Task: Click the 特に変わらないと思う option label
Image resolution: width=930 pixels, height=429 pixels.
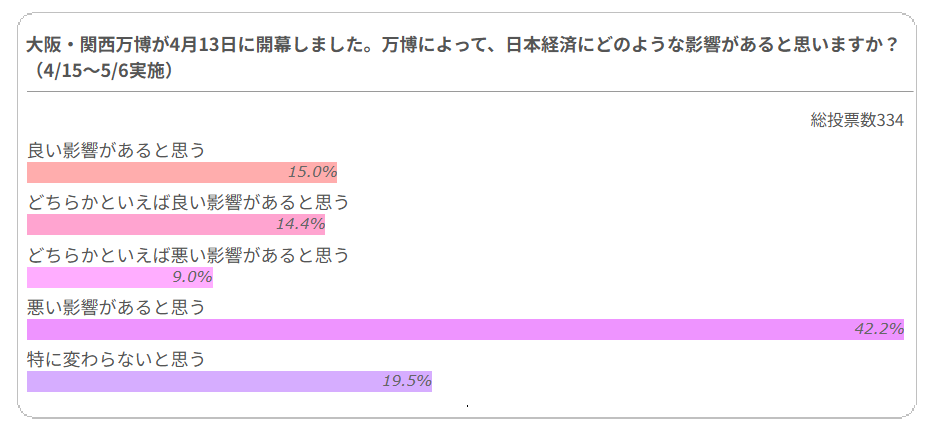Action: 116,360
